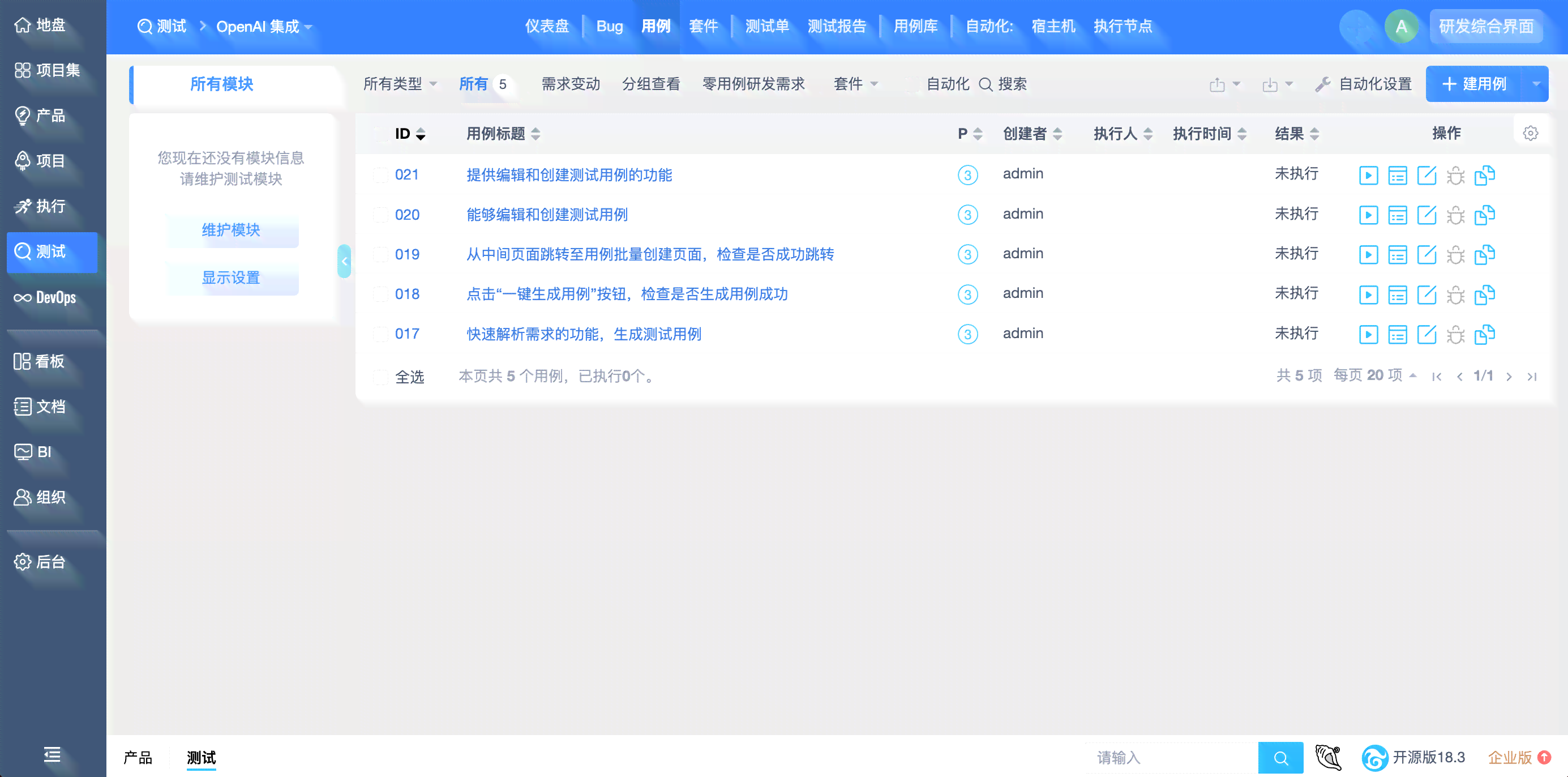This screenshot has height=777, width=1568.
Task: Open 项目集 in left sidebar
Action: [48, 70]
